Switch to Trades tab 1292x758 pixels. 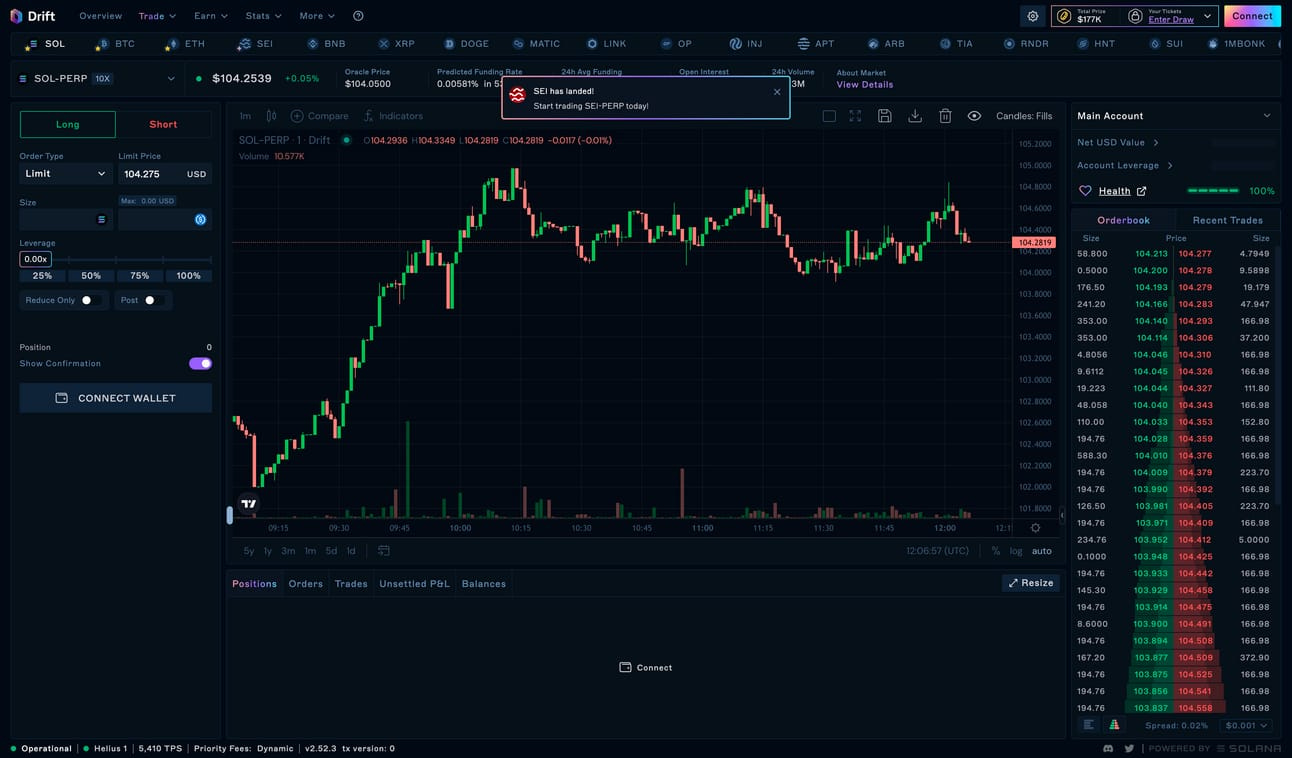click(351, 583)
